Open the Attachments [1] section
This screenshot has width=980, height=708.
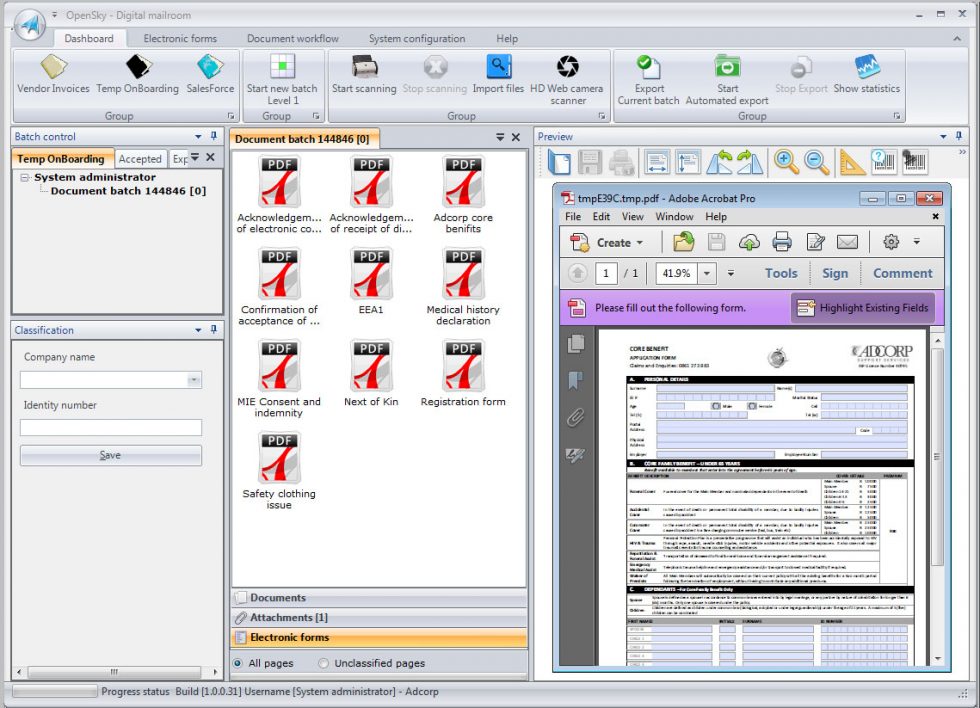point(288,618)
